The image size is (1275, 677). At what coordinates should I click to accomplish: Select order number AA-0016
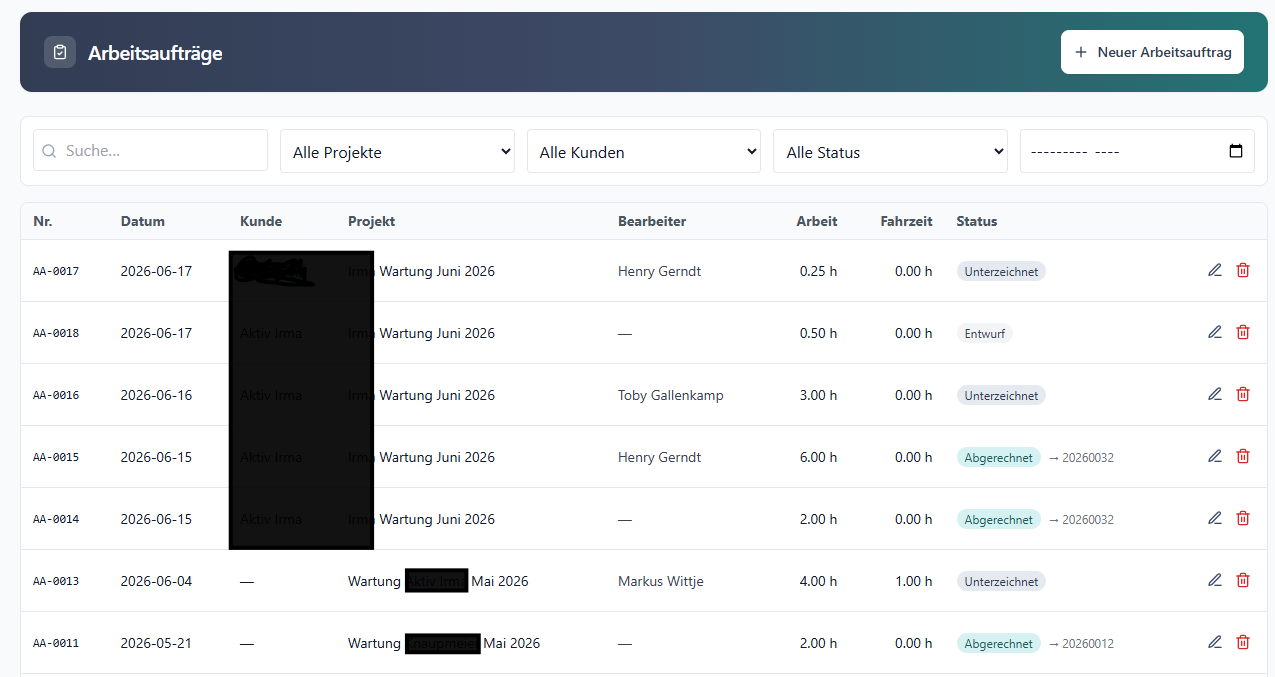click(56, 395)
